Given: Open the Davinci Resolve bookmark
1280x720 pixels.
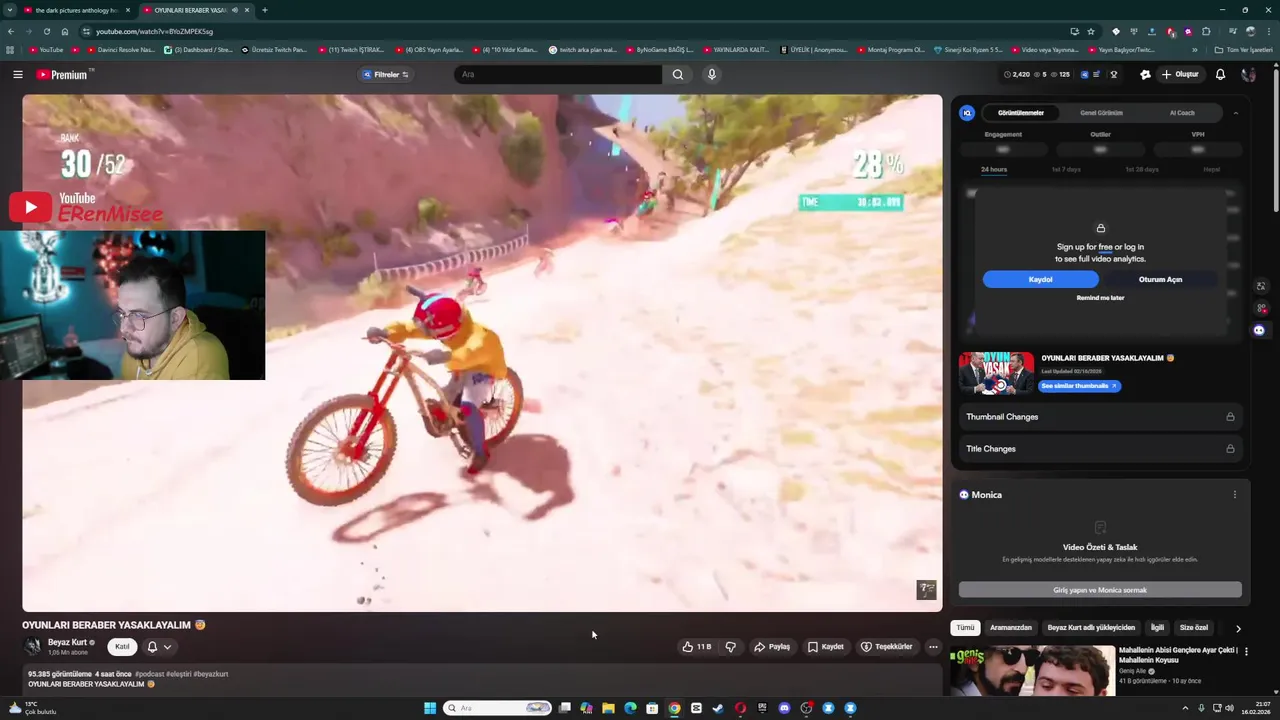Looking at the screenshot, I should pos(122,50).
